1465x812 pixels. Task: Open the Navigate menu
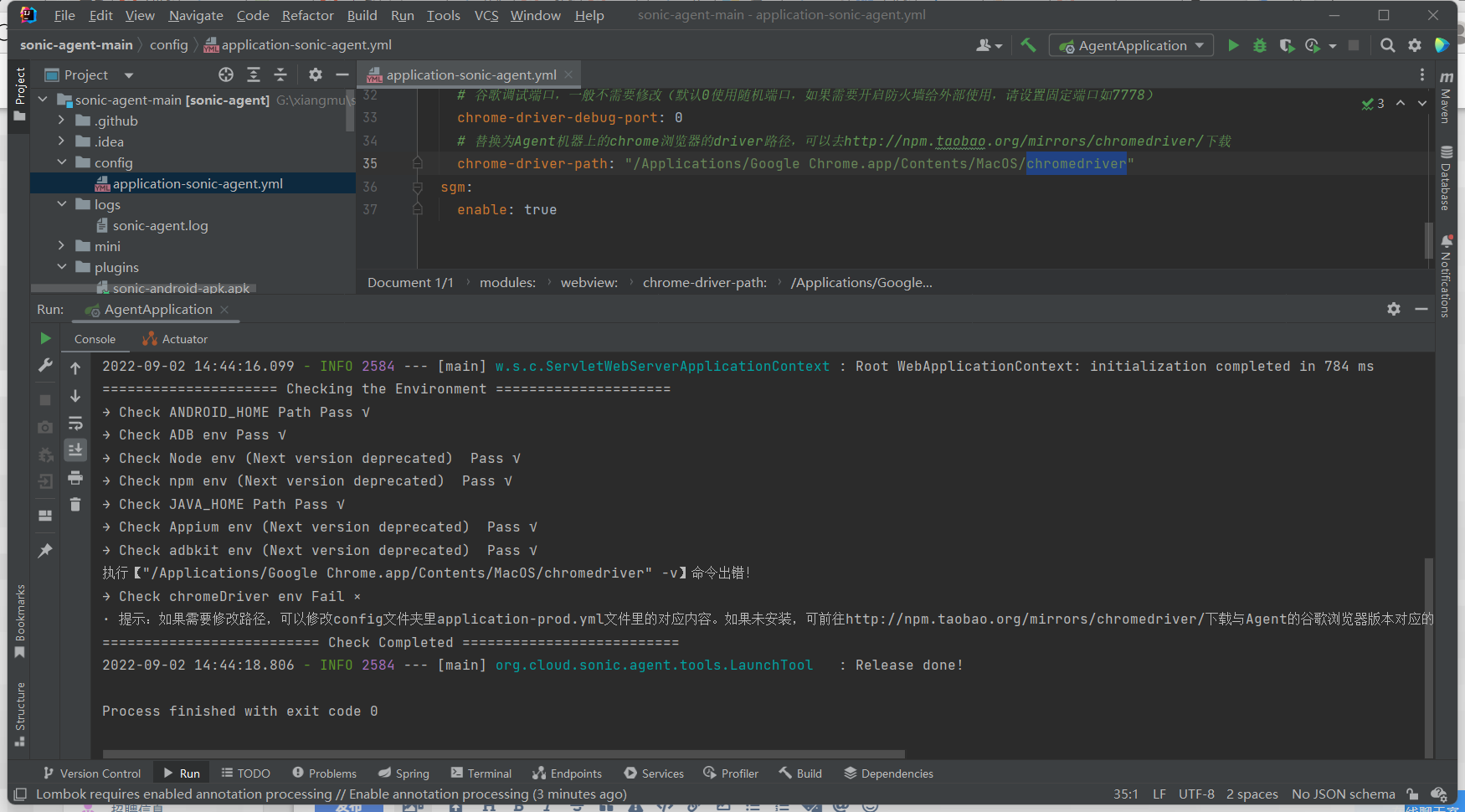tap(196, 15)
